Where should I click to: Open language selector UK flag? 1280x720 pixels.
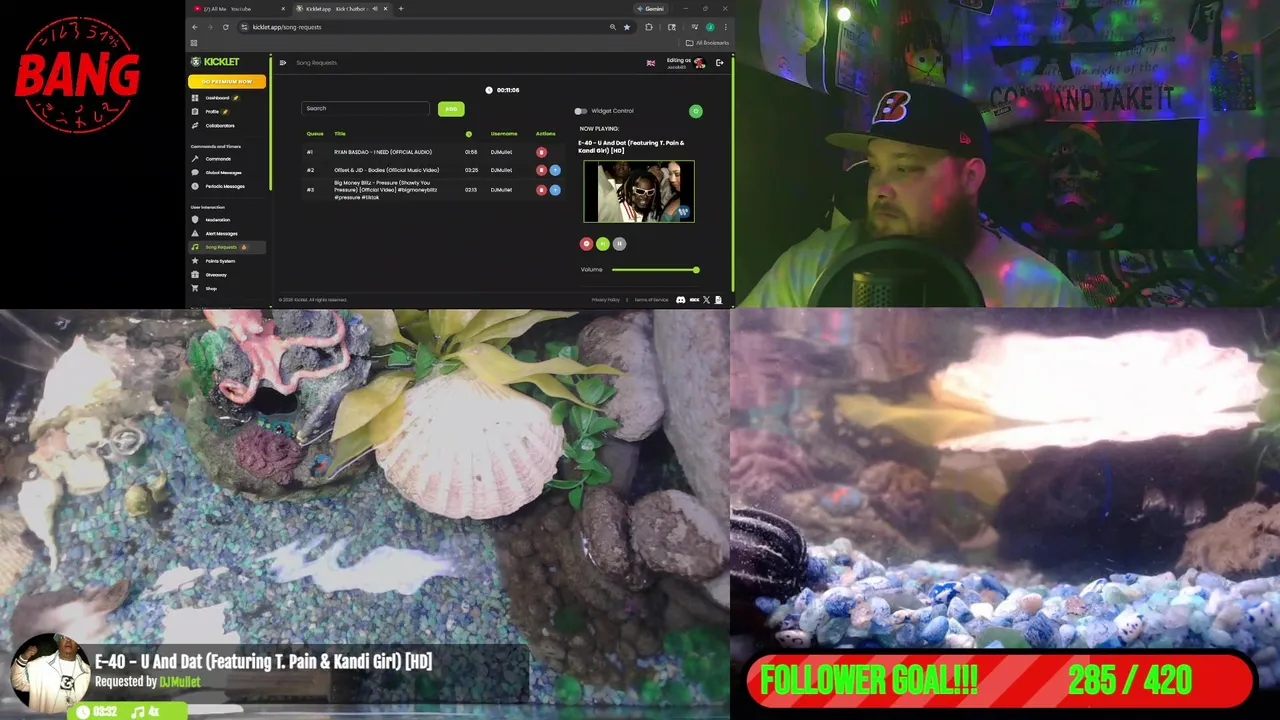tap(651, 63)
